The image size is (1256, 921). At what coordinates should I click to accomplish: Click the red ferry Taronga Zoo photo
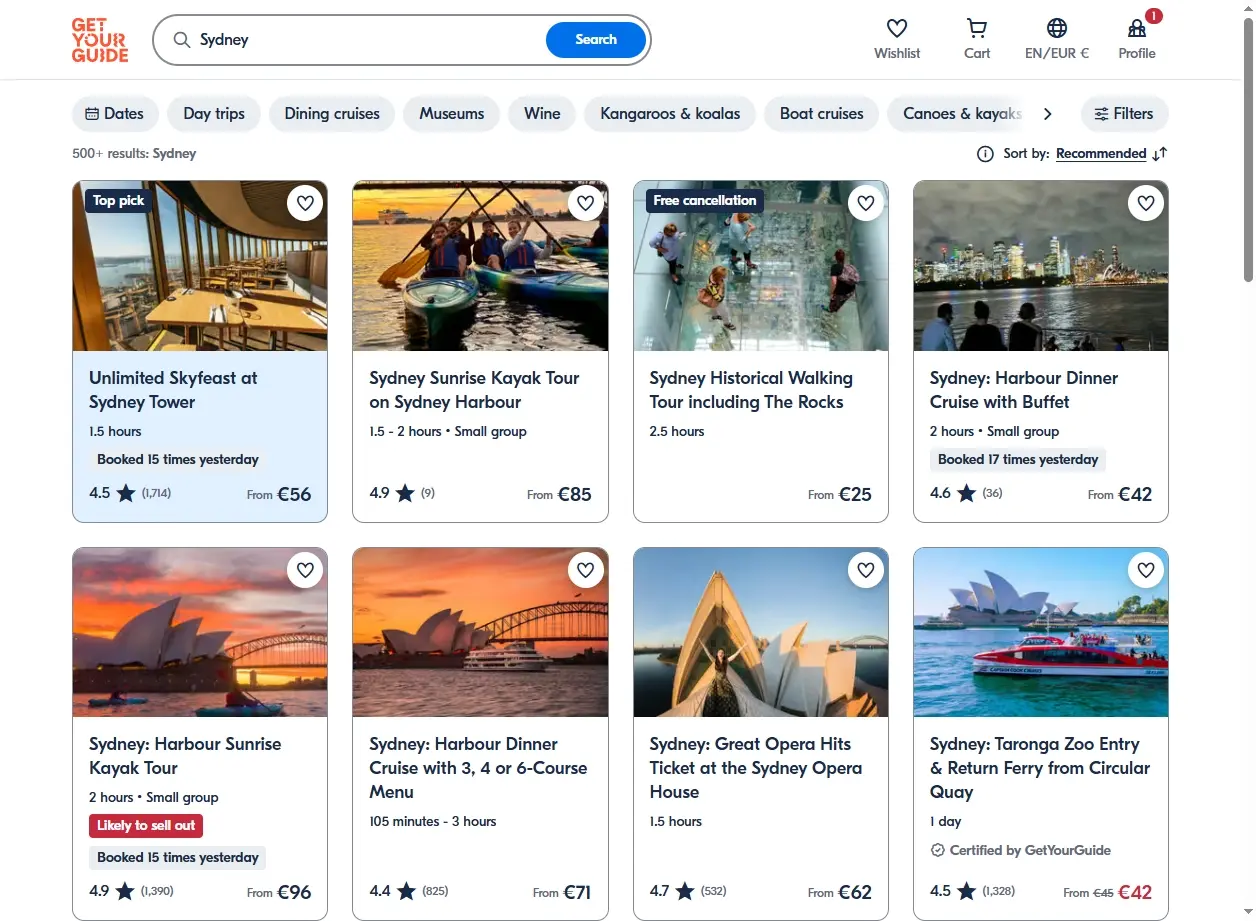pyautogui.click(x=1041, y=632)
